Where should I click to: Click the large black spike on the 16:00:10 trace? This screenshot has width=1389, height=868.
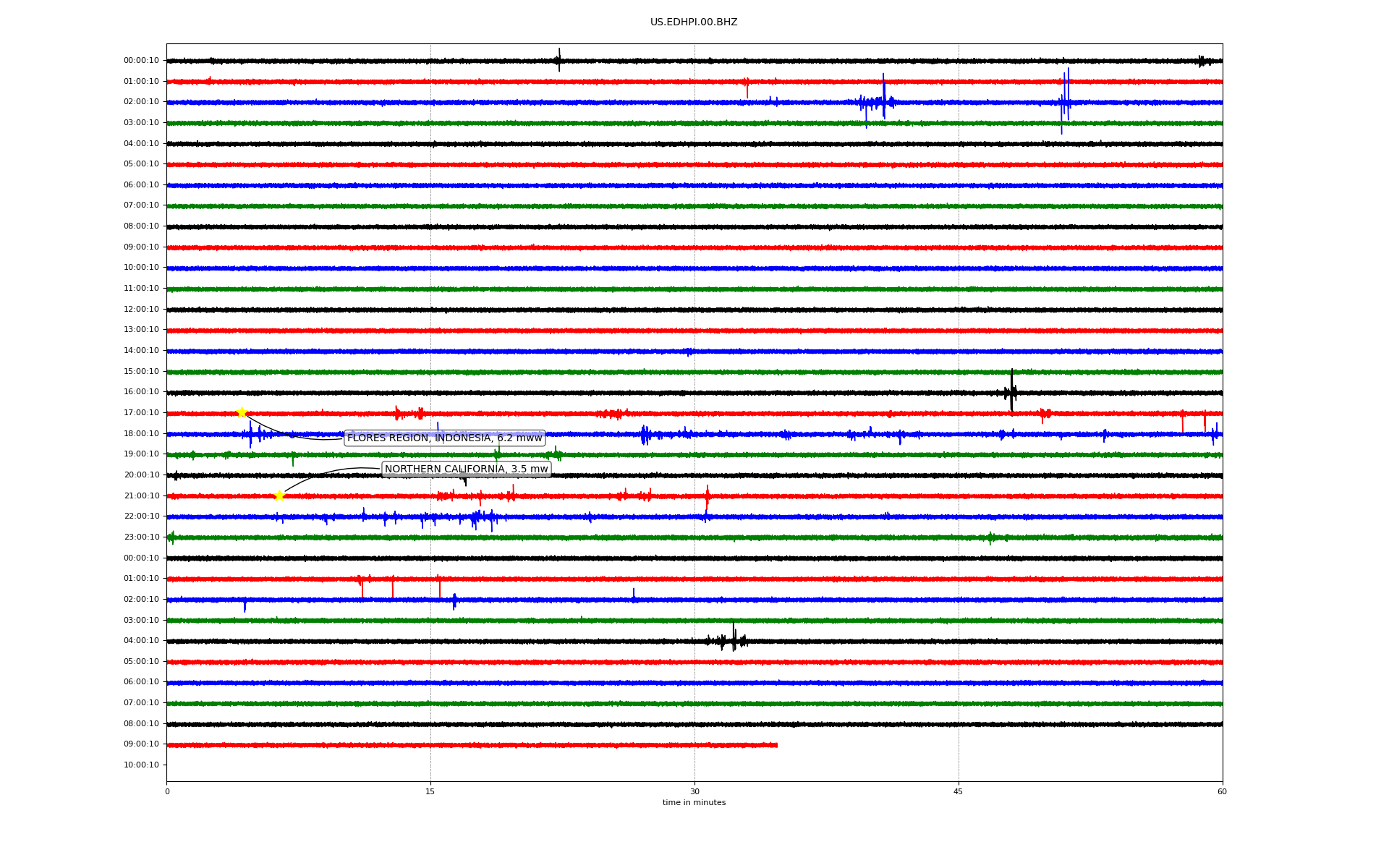1011,391
